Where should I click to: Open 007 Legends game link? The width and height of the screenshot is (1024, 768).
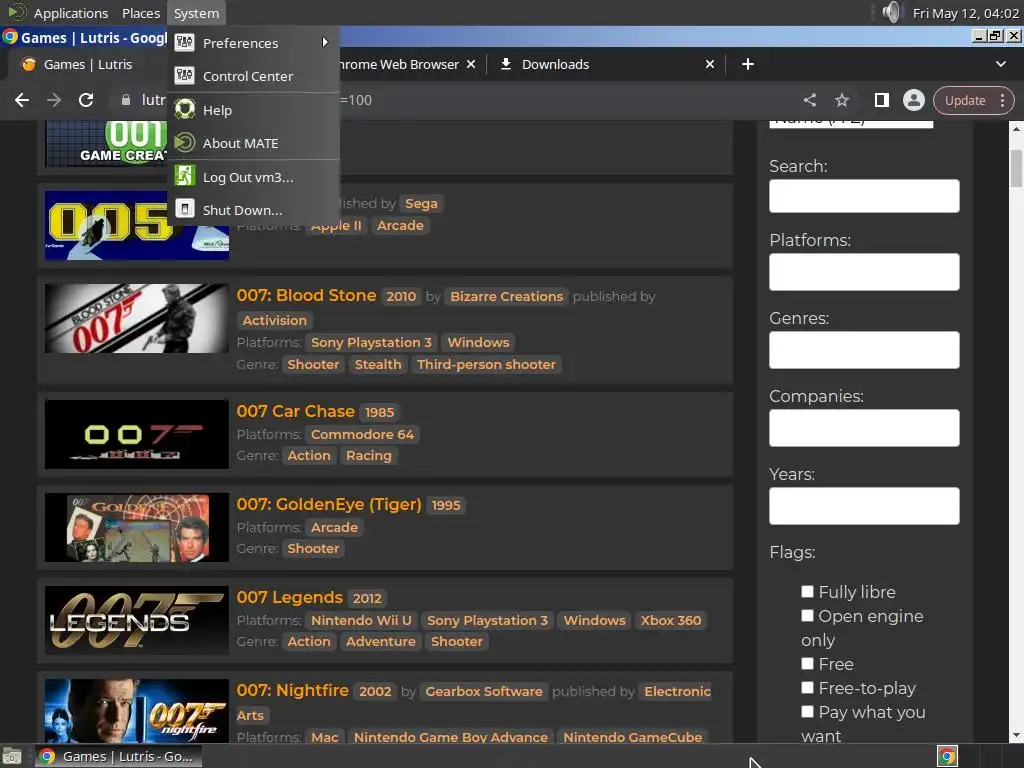(x=289, y=598)
